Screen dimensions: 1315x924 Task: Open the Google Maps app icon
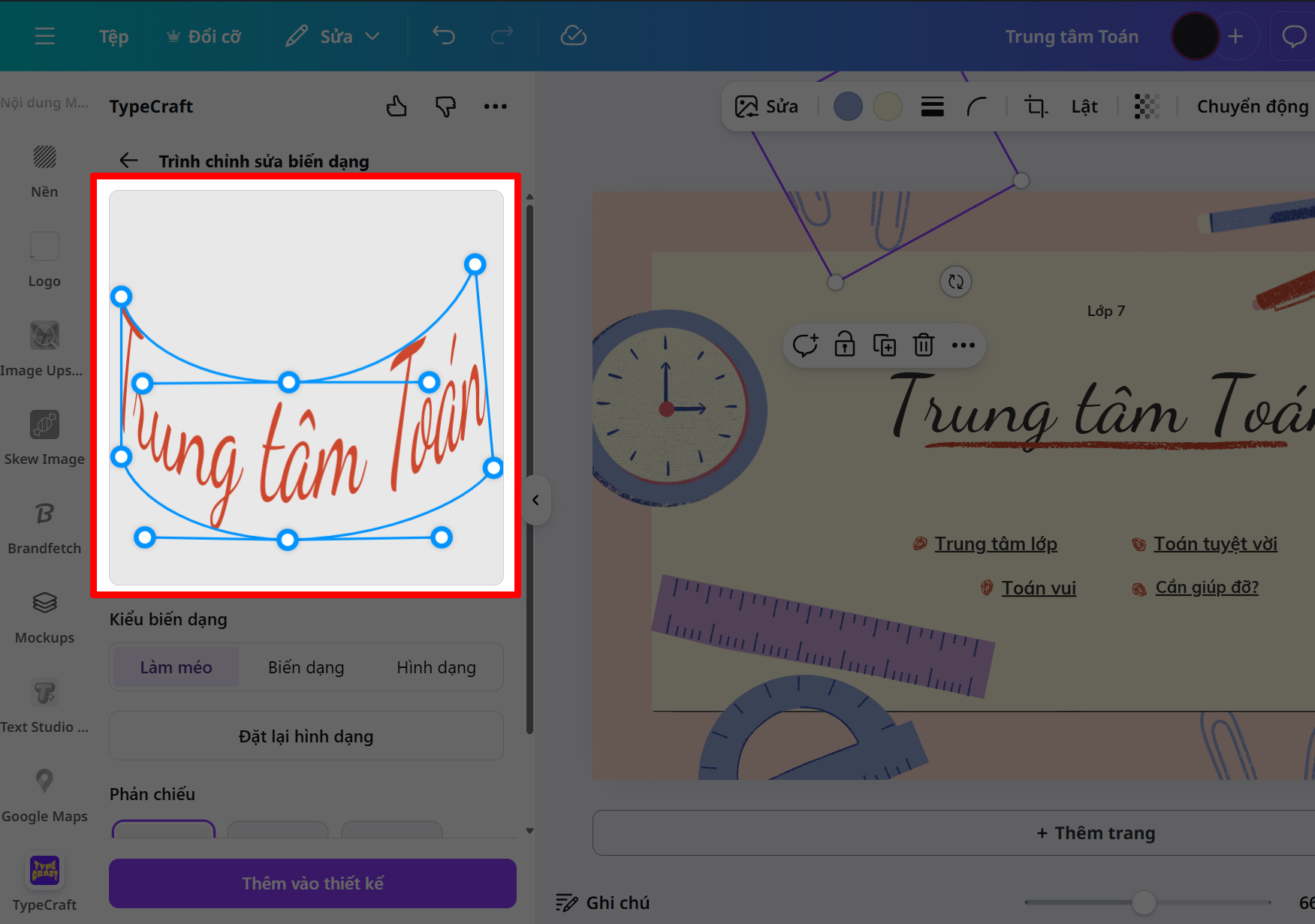[x=44, y=781]
